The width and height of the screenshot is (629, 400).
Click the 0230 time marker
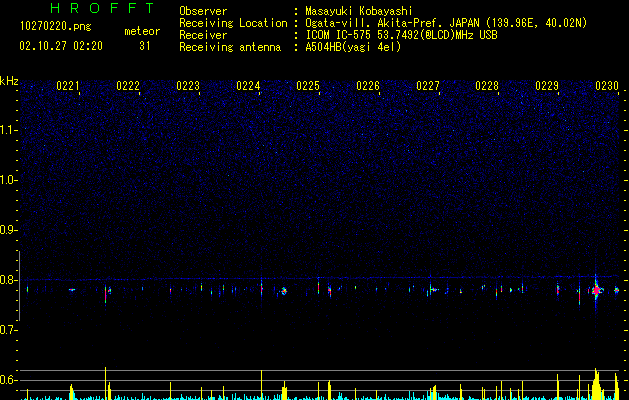coord(607,86)
